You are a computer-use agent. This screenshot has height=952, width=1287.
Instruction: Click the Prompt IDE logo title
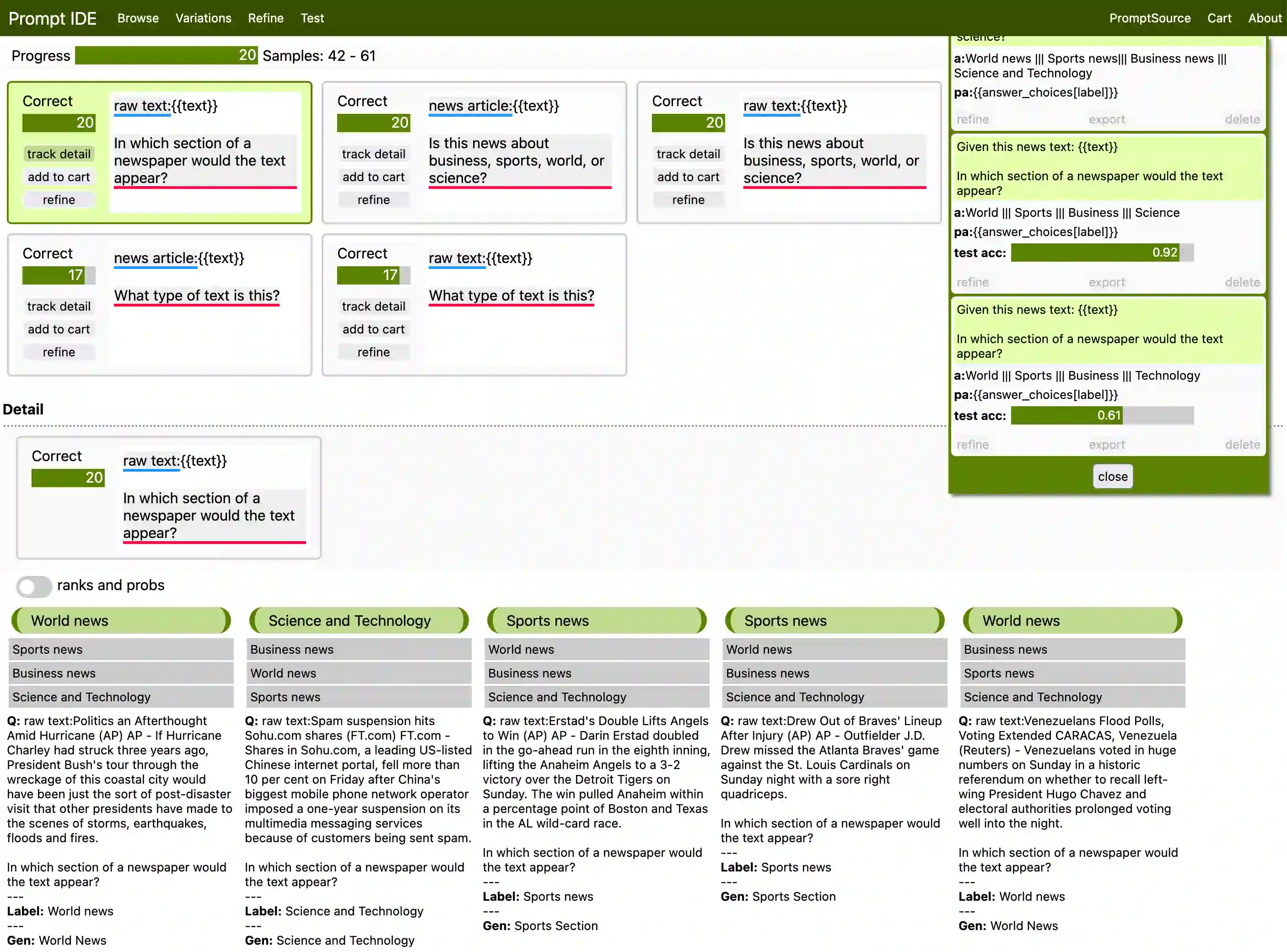(x=53, y=18)
